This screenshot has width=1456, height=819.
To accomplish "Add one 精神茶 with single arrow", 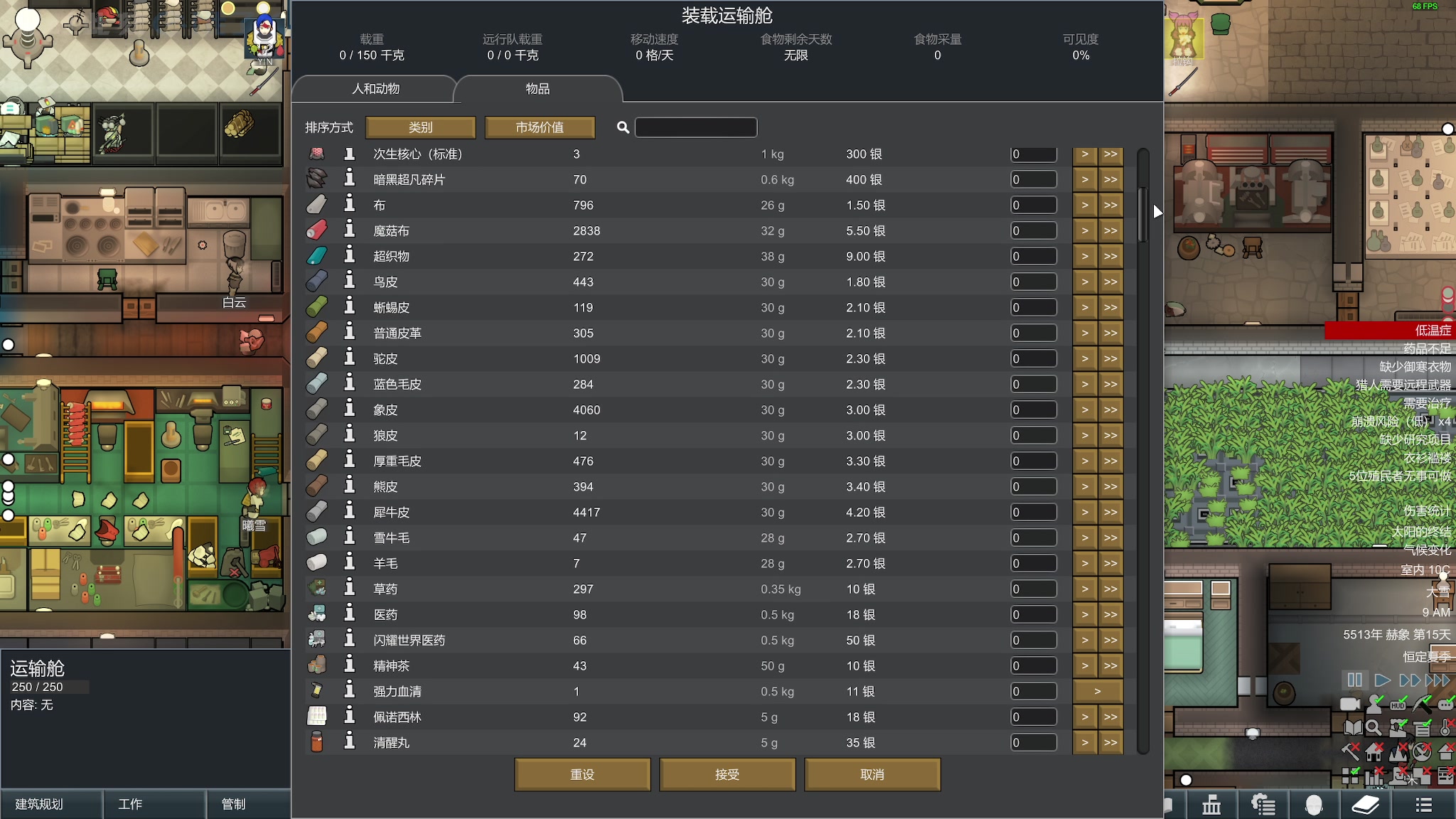I will (x=1084, y=665).
